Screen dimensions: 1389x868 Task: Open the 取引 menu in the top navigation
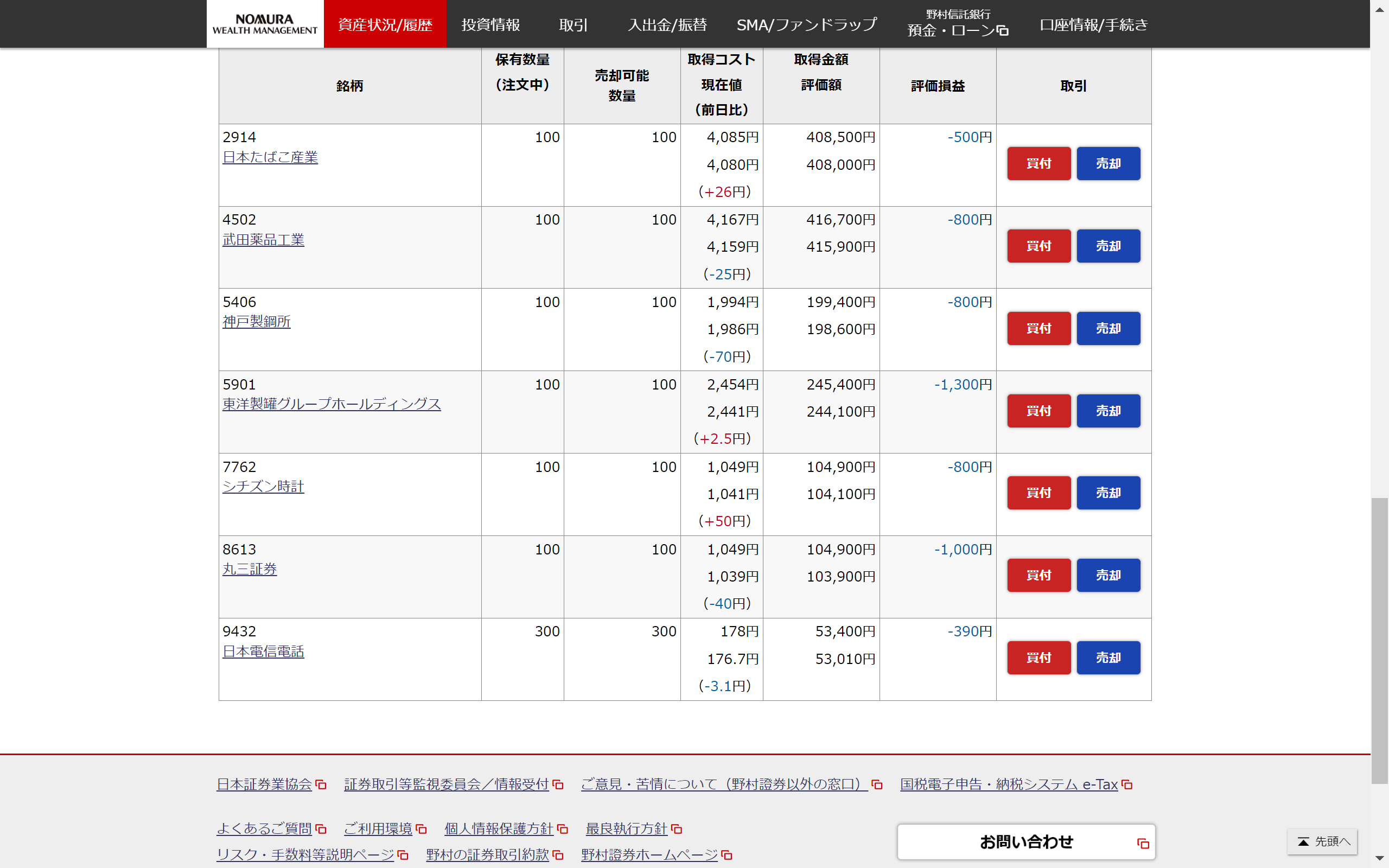point(573,25)
